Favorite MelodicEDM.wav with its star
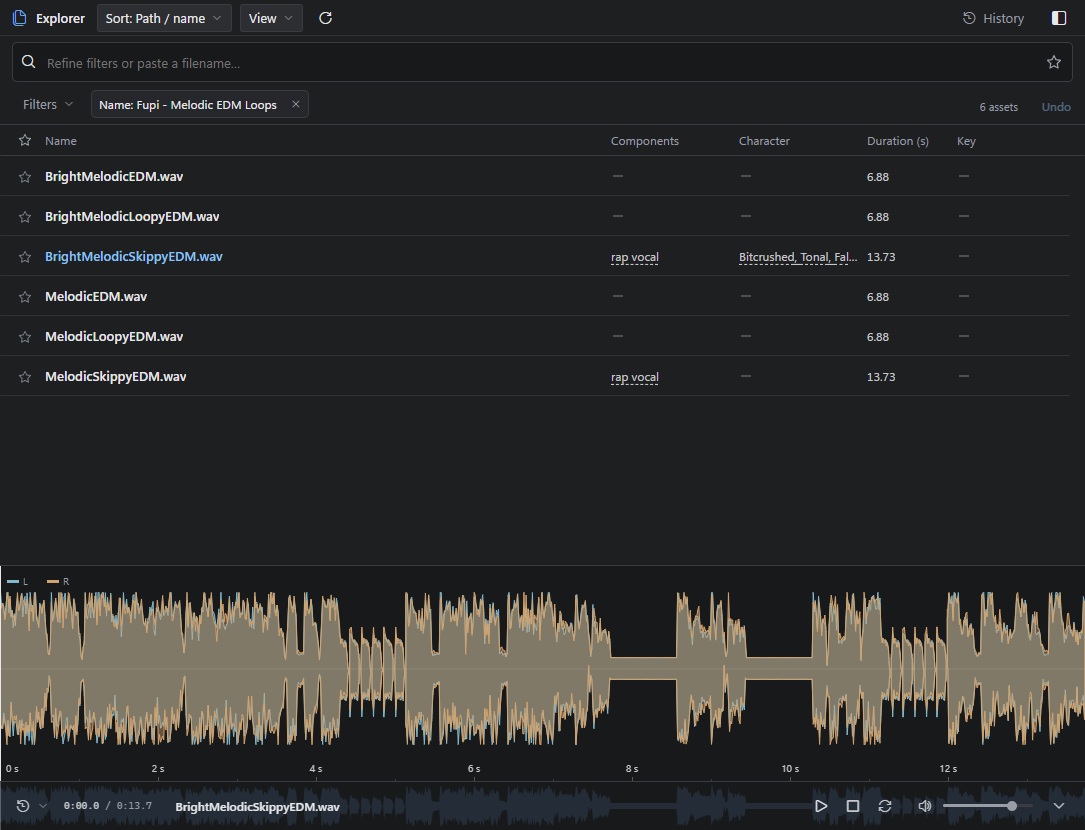The image size is (1085, 830). 25,297
